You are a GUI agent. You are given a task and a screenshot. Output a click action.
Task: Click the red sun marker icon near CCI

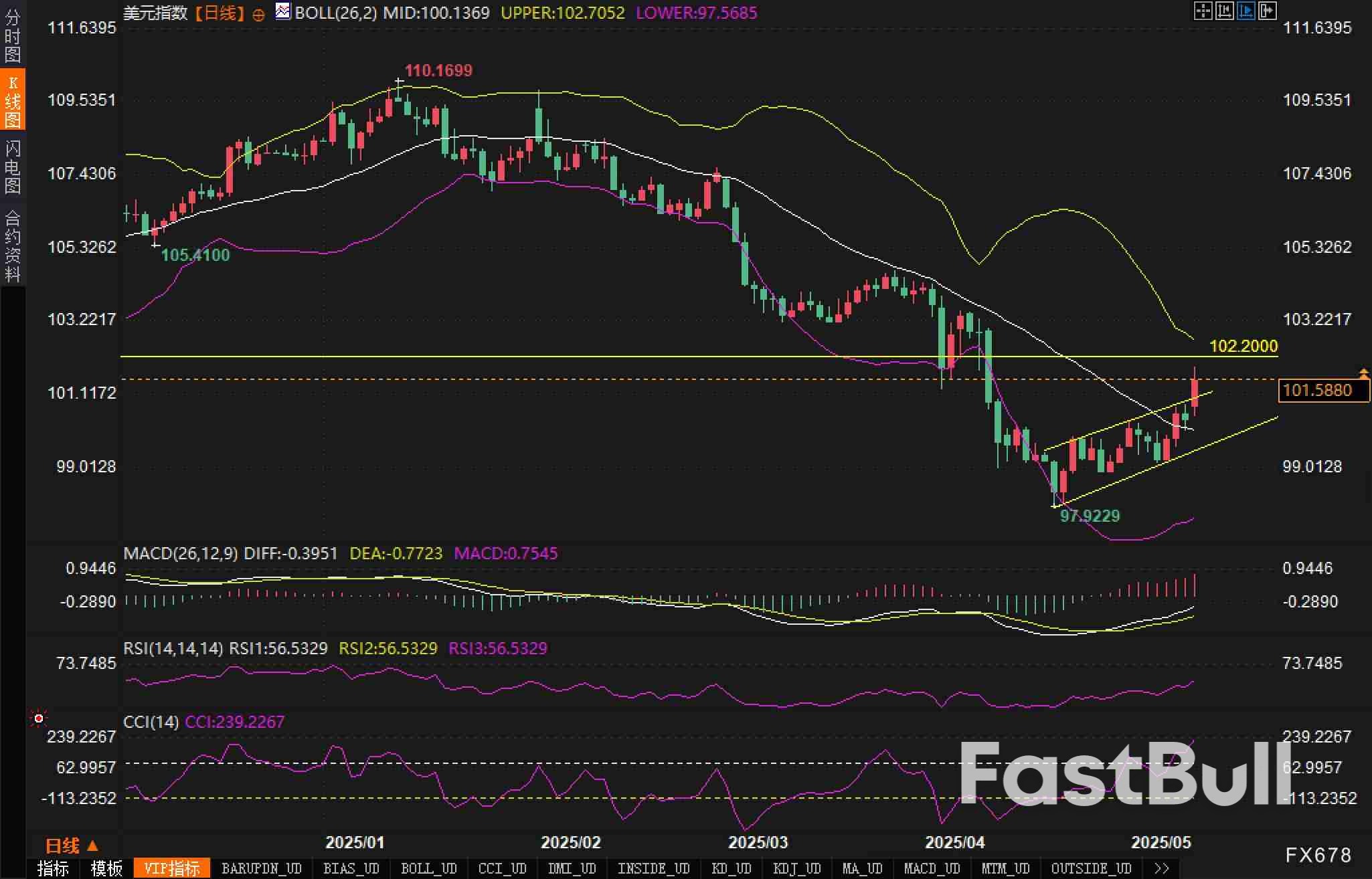(x=39, y=718)
